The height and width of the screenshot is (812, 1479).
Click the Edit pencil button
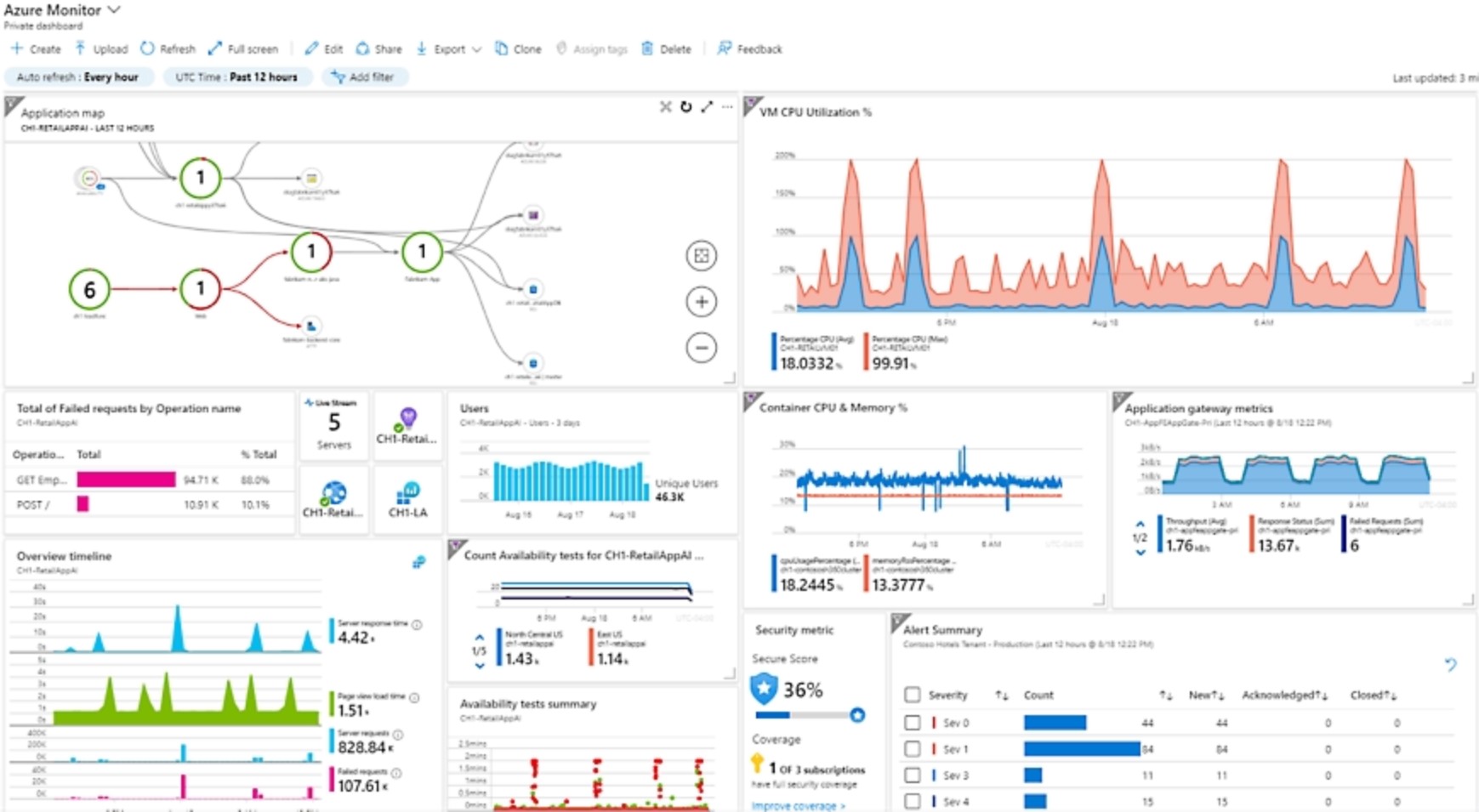click(324, 49)
